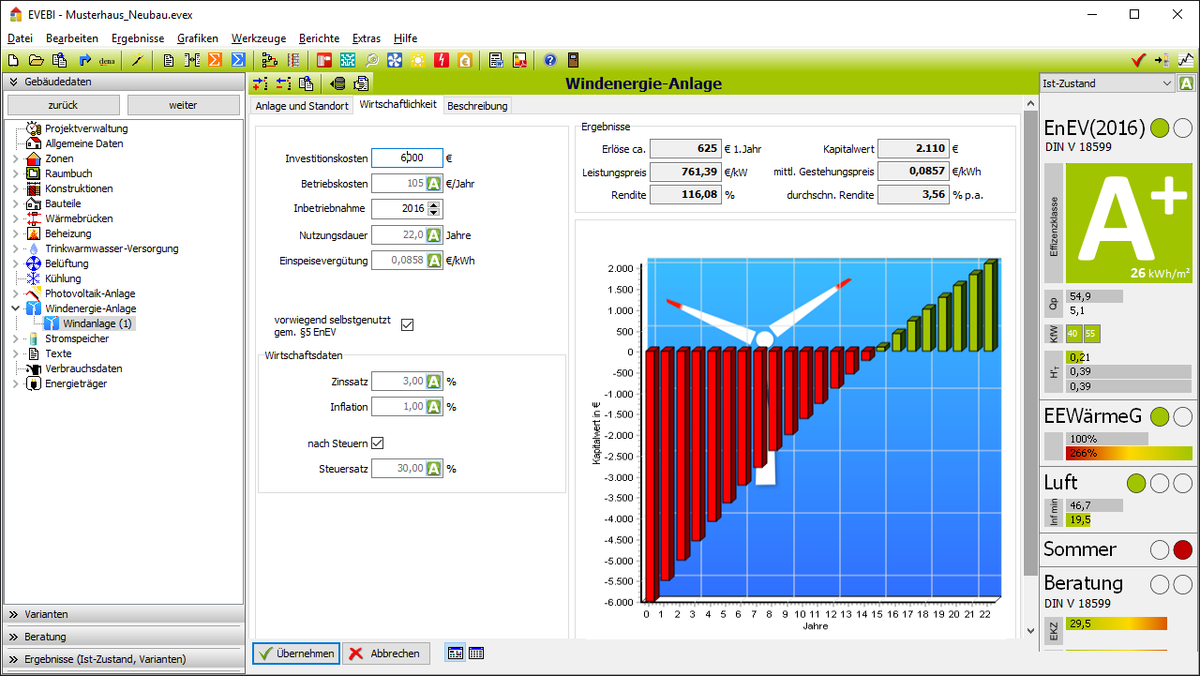Click the orange sigma calculation icon
This screenshot has height=676, width=1200.
[215, 60]
